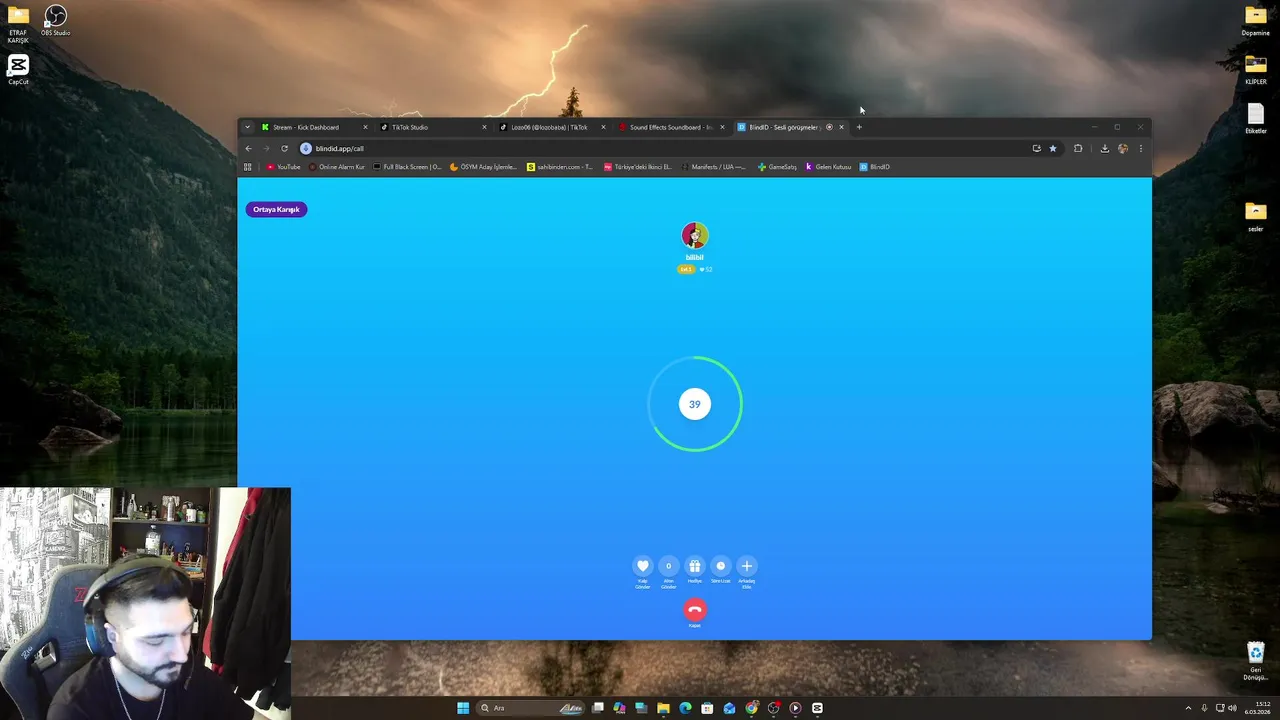Open the Gelen Kutusu bookmark
This screenshot has height=720, width=1280.
(829, 167)
